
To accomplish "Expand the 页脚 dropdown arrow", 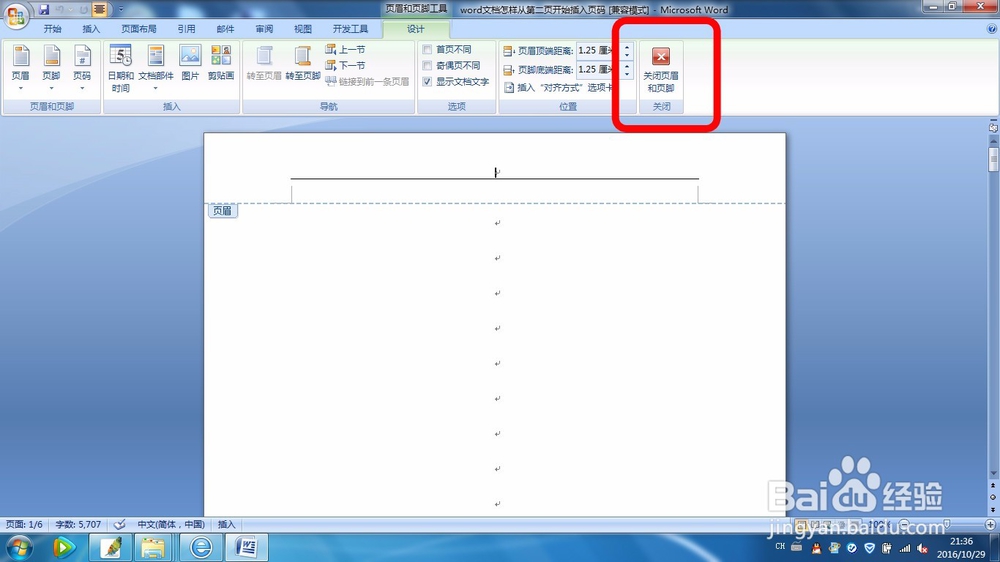I will (51, 88).
